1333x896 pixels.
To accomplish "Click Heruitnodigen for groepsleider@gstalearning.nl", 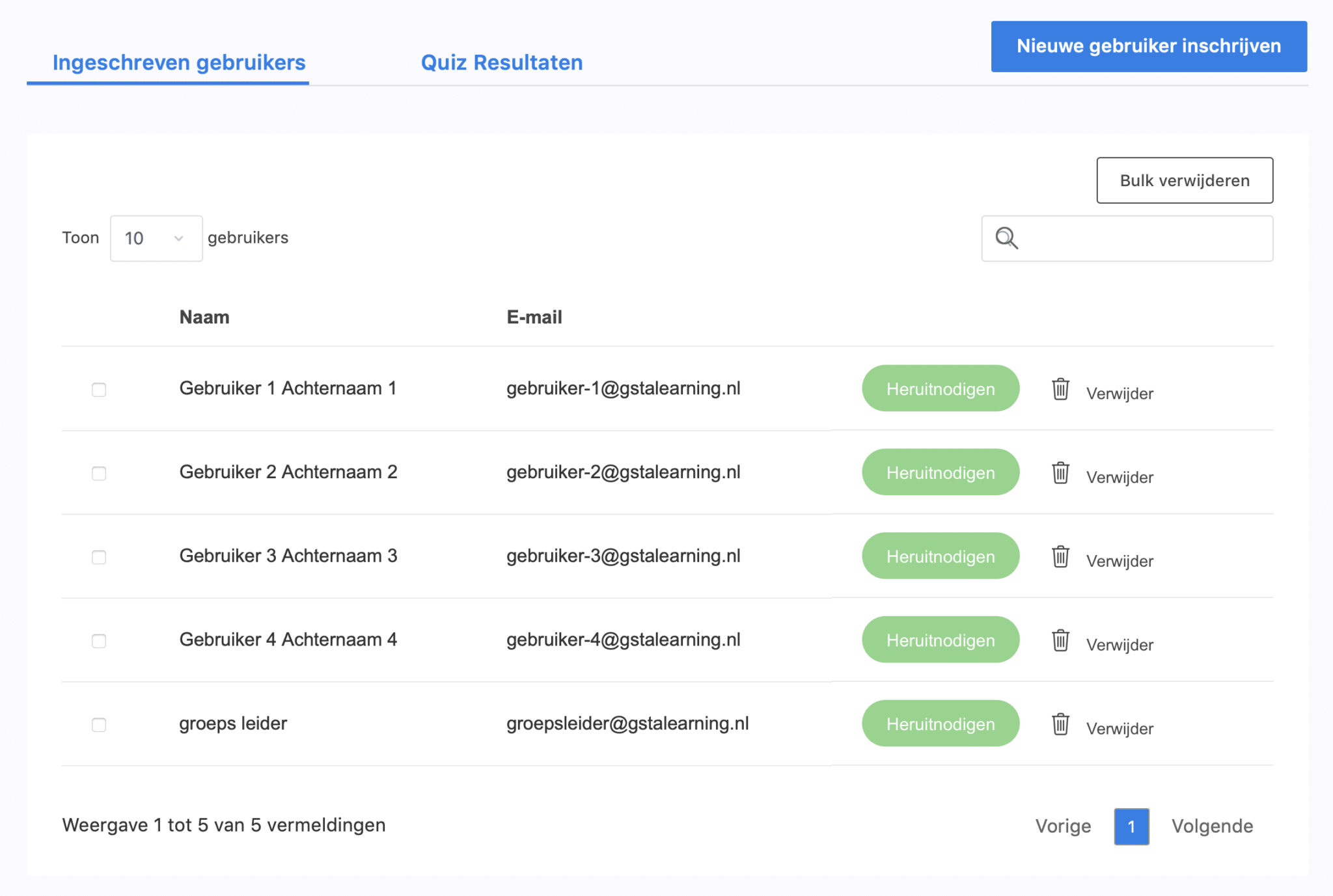I will 941,724.
